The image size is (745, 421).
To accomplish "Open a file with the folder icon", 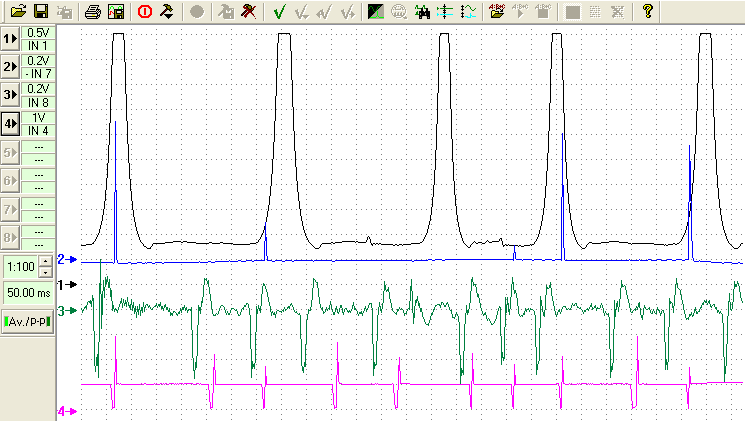I will click(19, 11).
